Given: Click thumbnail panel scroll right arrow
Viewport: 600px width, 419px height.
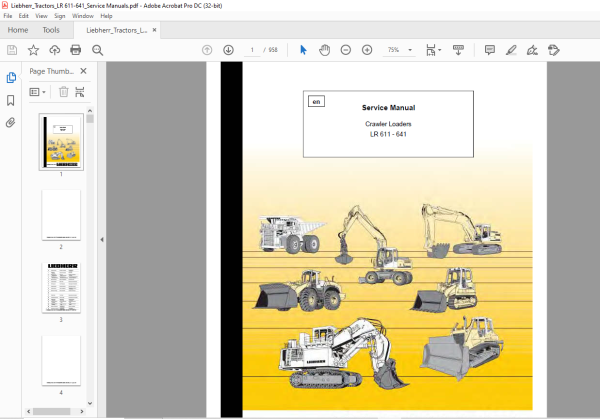Looking at the screenshot, I should tap(82, 411).
